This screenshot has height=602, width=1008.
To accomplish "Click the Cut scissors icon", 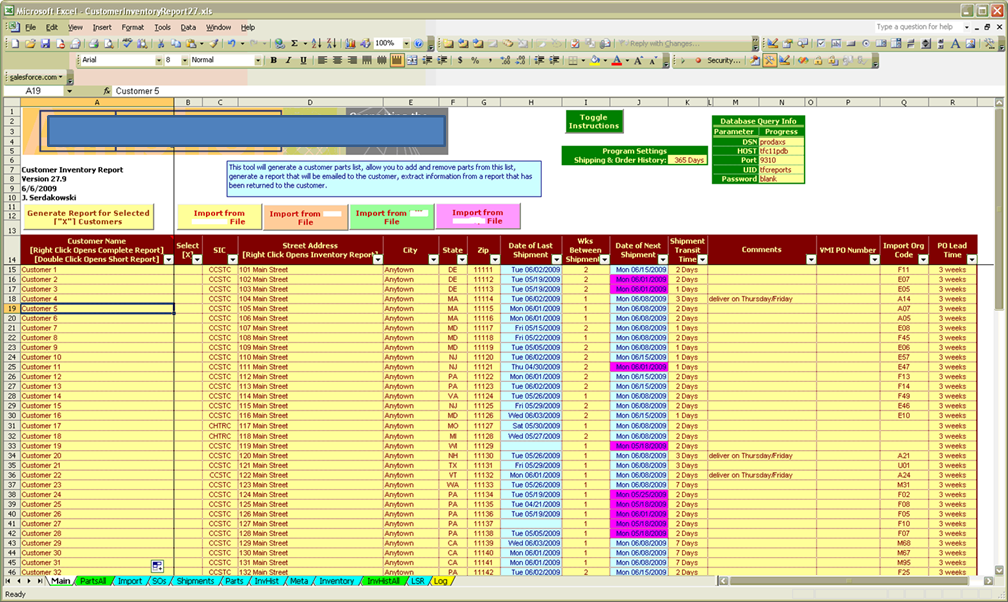I will click(161, 44).
